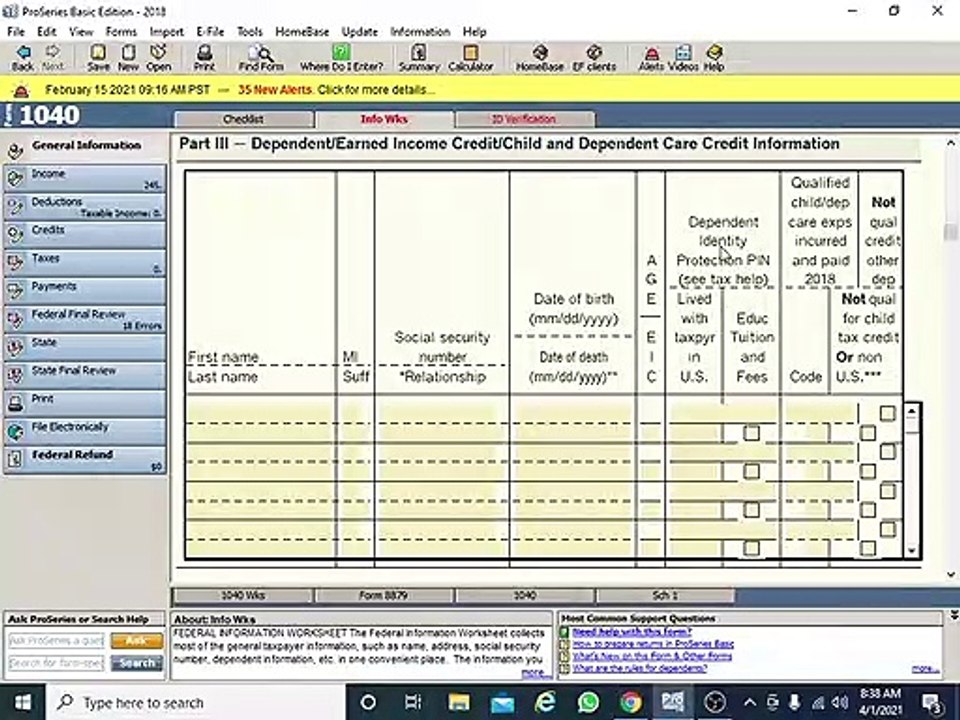This screenshot has height=720, width=960.
Task: Open the 1040 Wks bottom tab
Action: point(243,595)
